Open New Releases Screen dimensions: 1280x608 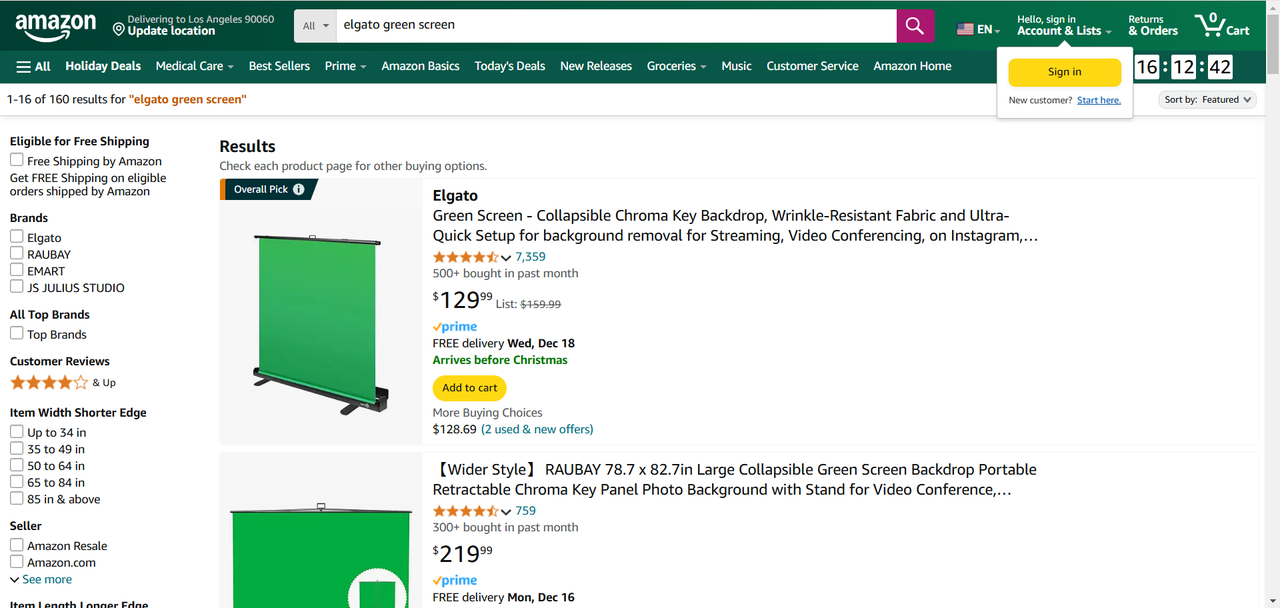coord(596,66)
